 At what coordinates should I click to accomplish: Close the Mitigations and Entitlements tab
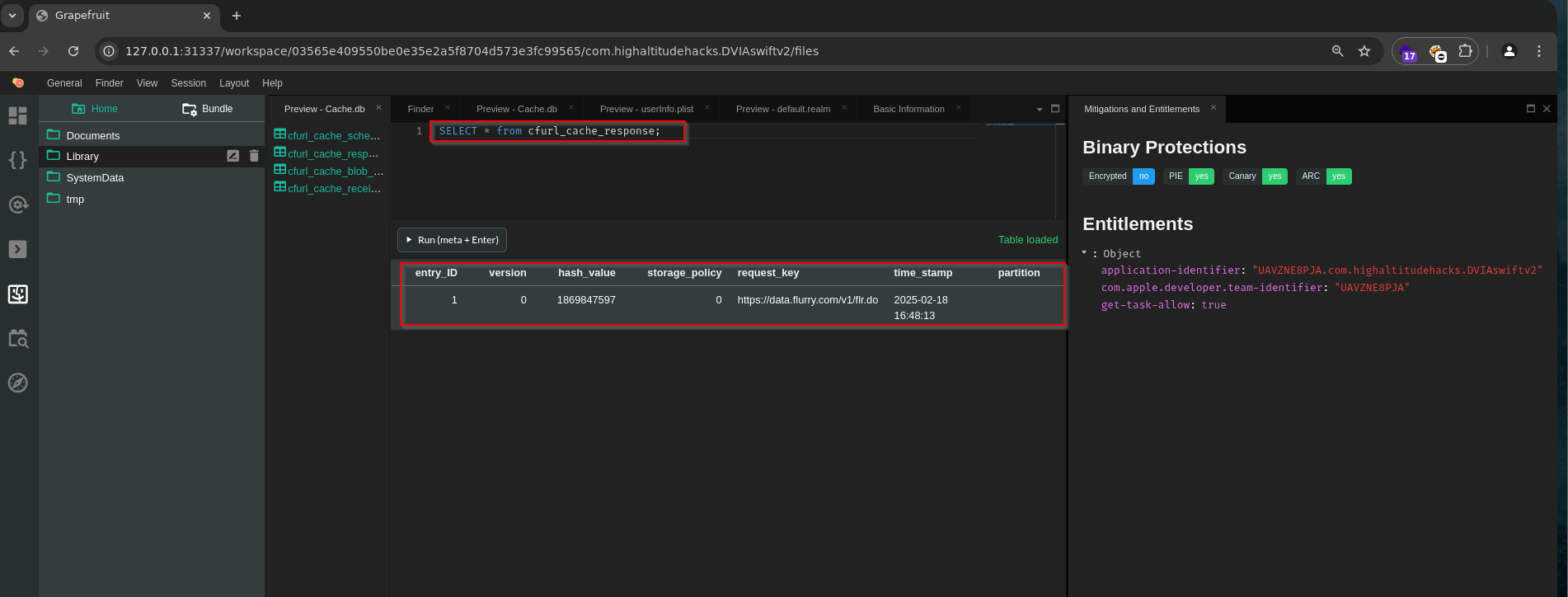pyautogui.click(x=1214, y=108)
